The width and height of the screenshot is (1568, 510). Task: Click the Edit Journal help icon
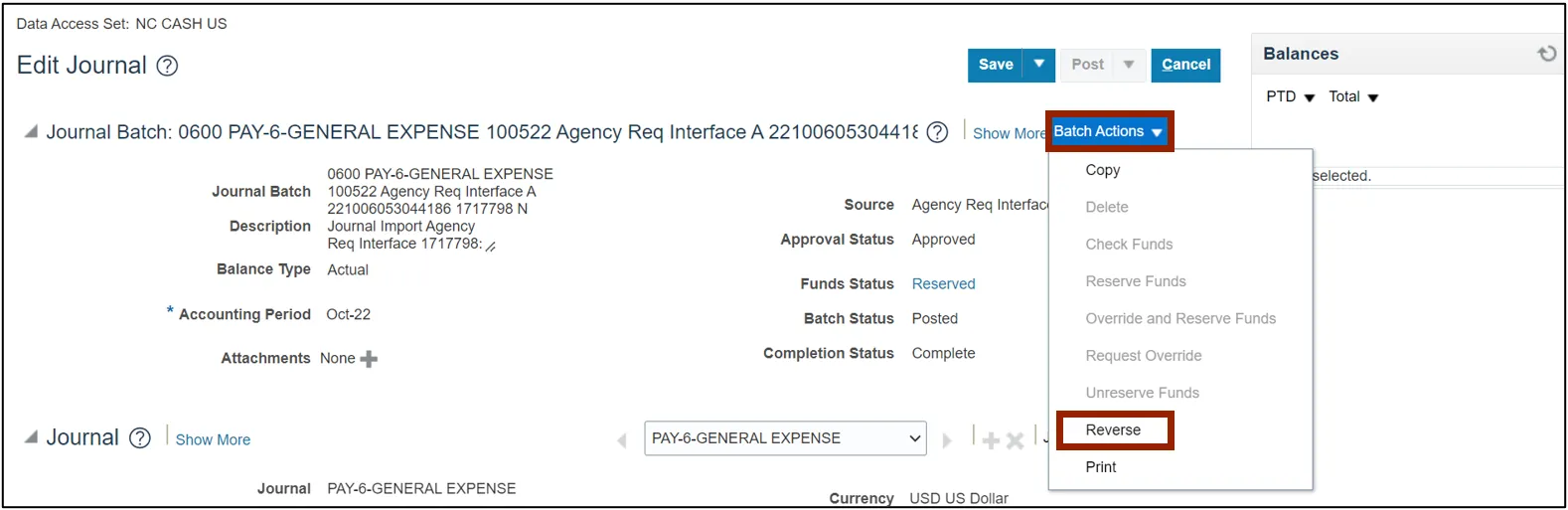click(x=168, y=66)
